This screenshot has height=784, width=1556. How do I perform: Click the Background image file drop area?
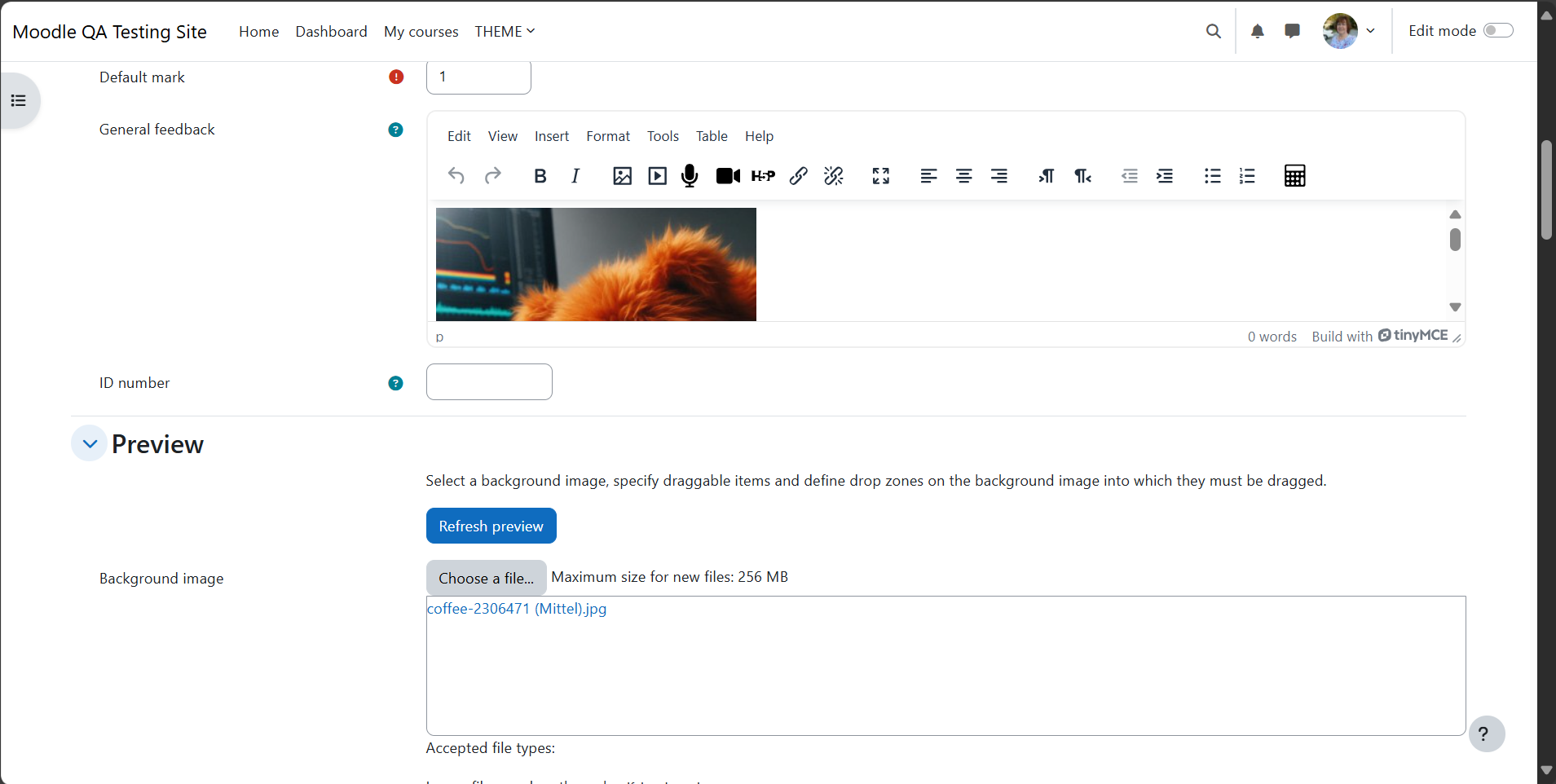pyautogui.click(x=946, y=666)
